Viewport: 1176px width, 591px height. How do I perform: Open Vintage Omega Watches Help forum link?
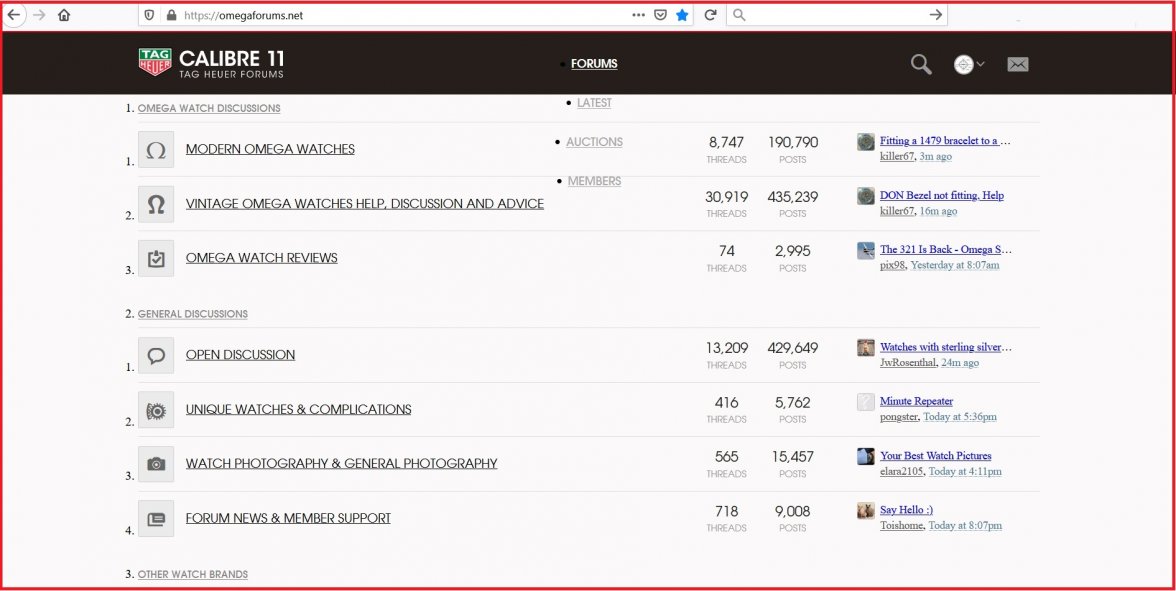(x=364, y=204)
